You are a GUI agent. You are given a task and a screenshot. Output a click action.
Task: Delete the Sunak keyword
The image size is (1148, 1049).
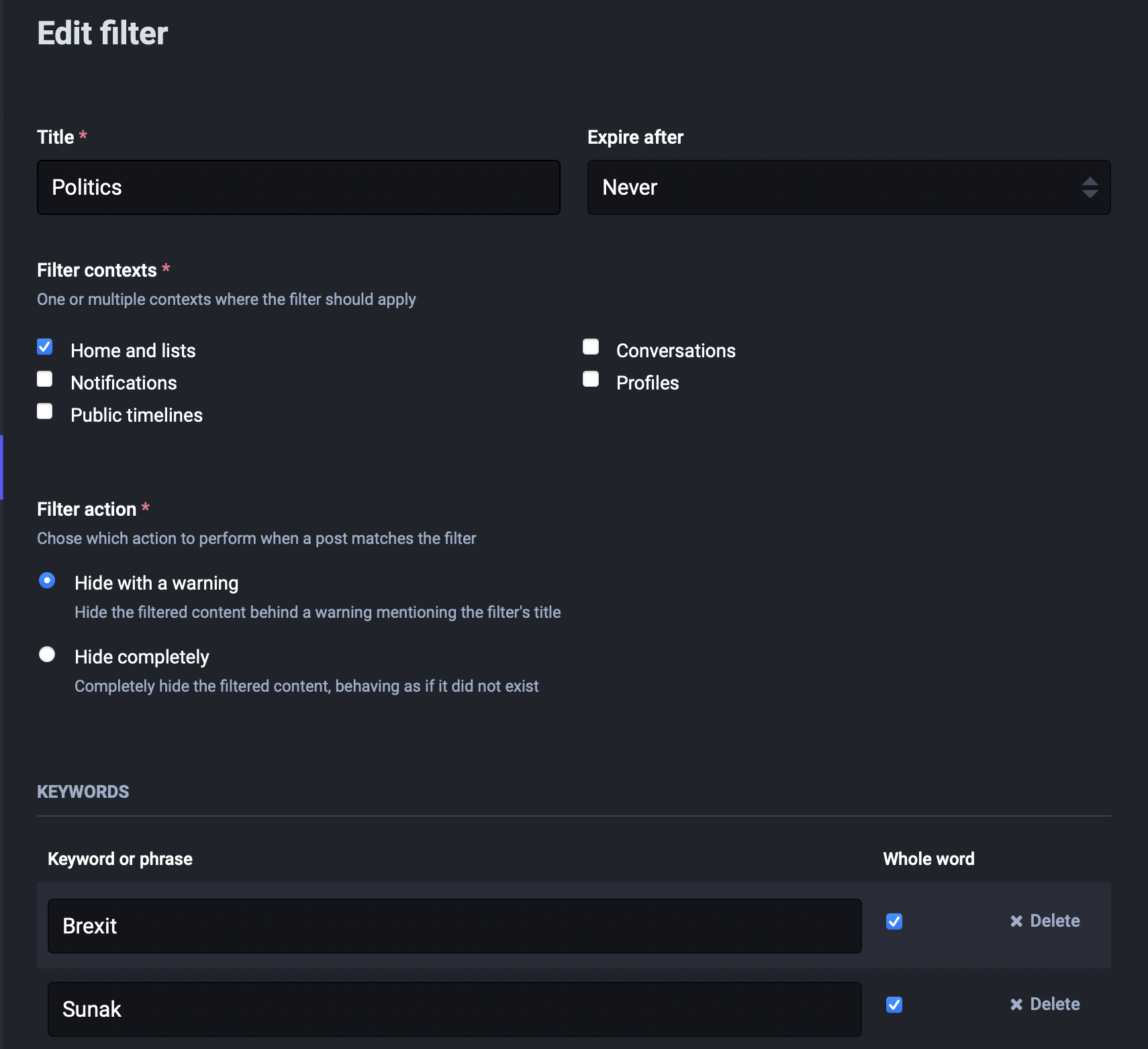pyautogui.click(x=1054, y=1005)
